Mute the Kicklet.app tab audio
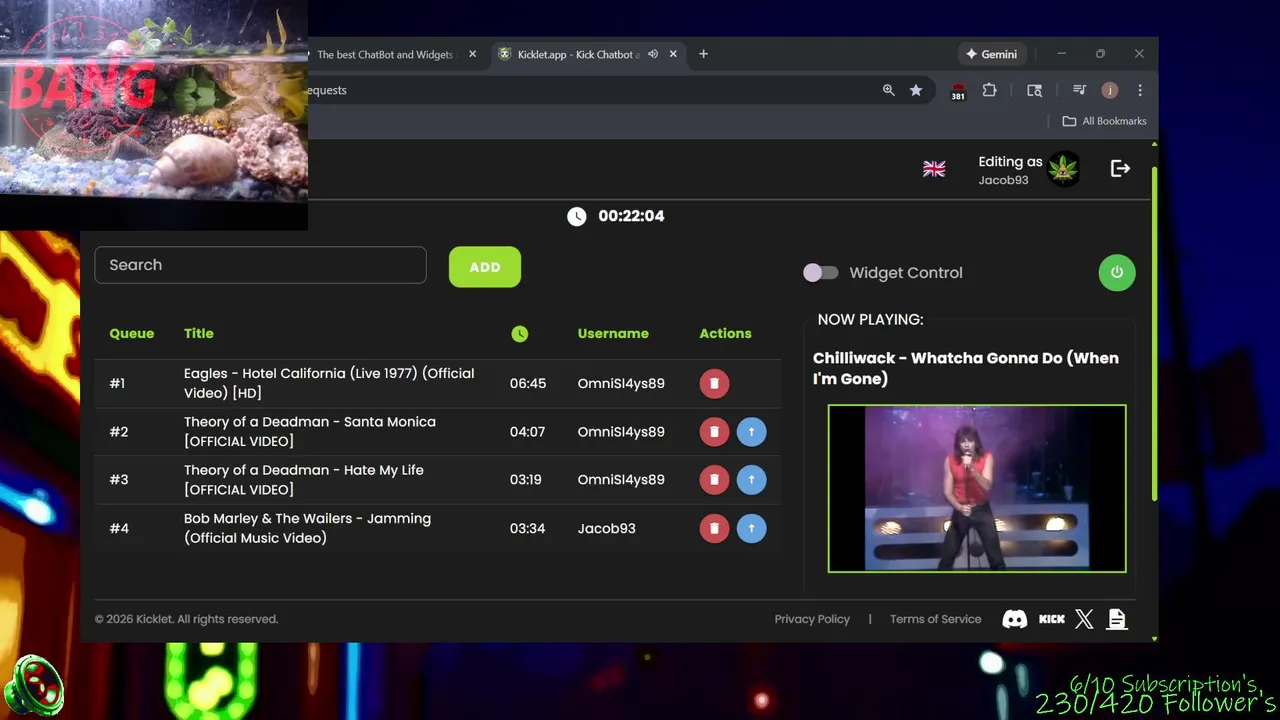1280x720 pixels. [653, 54]
